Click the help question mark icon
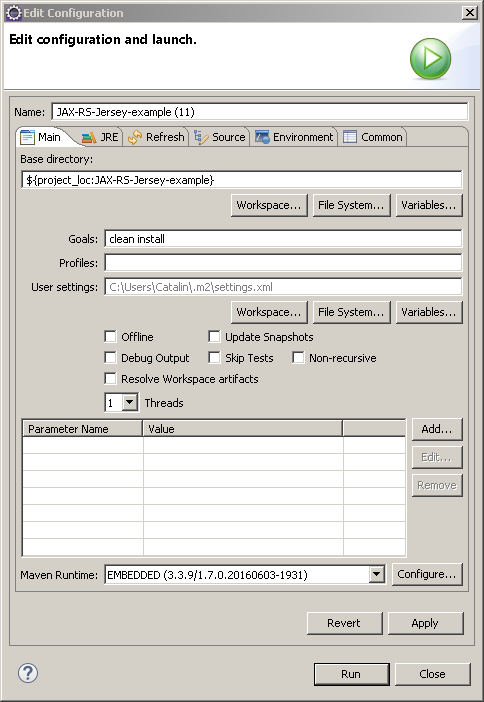Image resolution: width=484 pixels, height=702 pixels. (x=28, y=673)
